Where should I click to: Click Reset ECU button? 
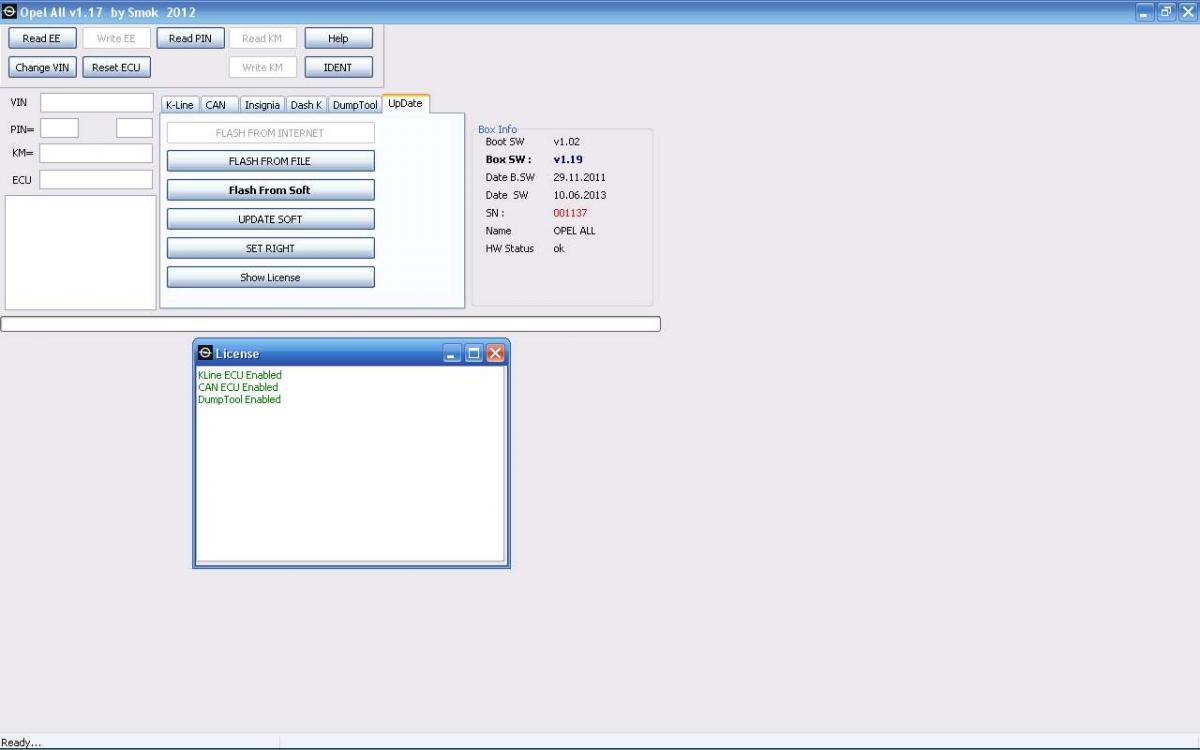(x=116, y=67)
